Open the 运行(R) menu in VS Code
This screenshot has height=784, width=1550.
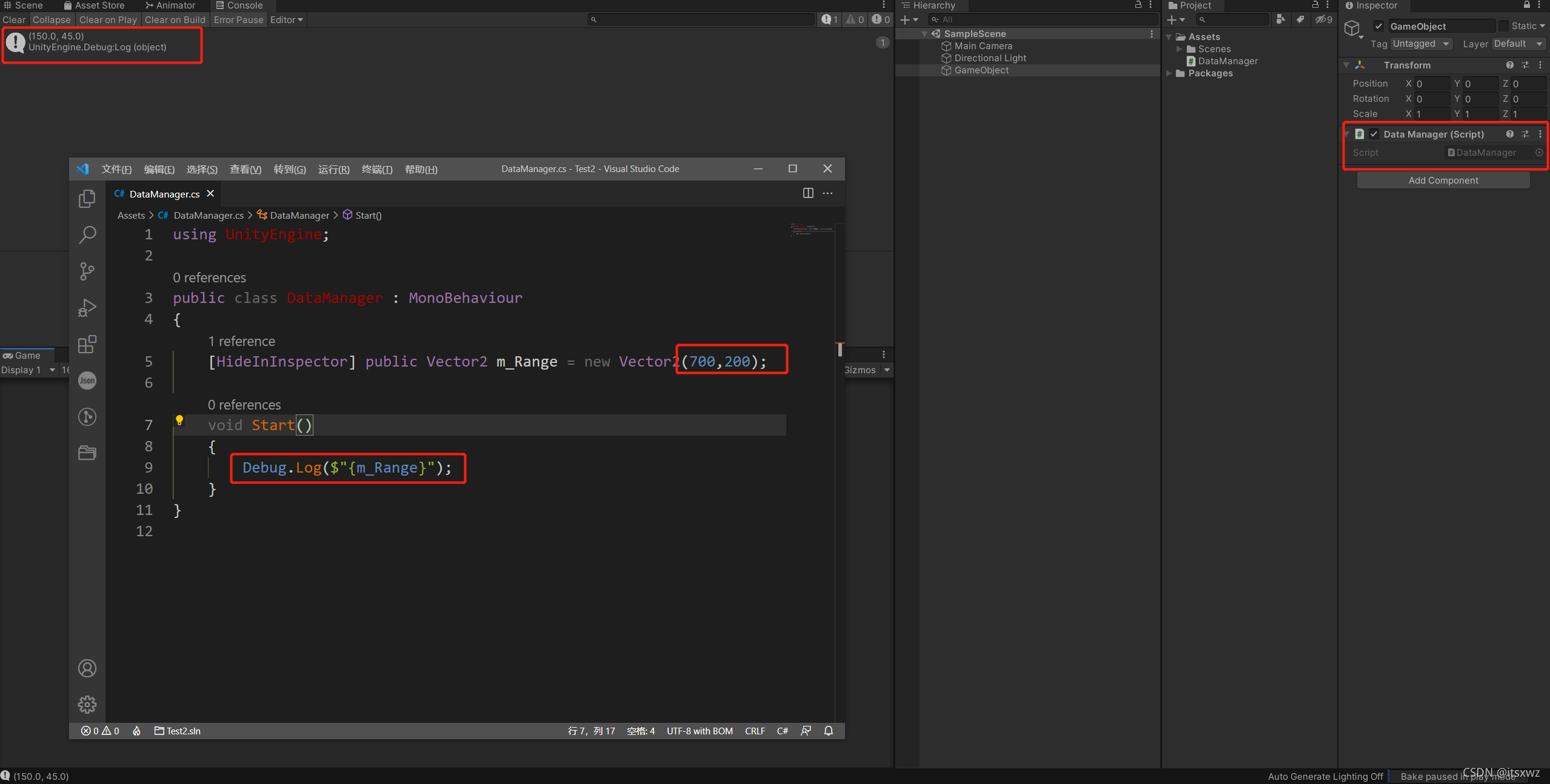coord(333,169)
